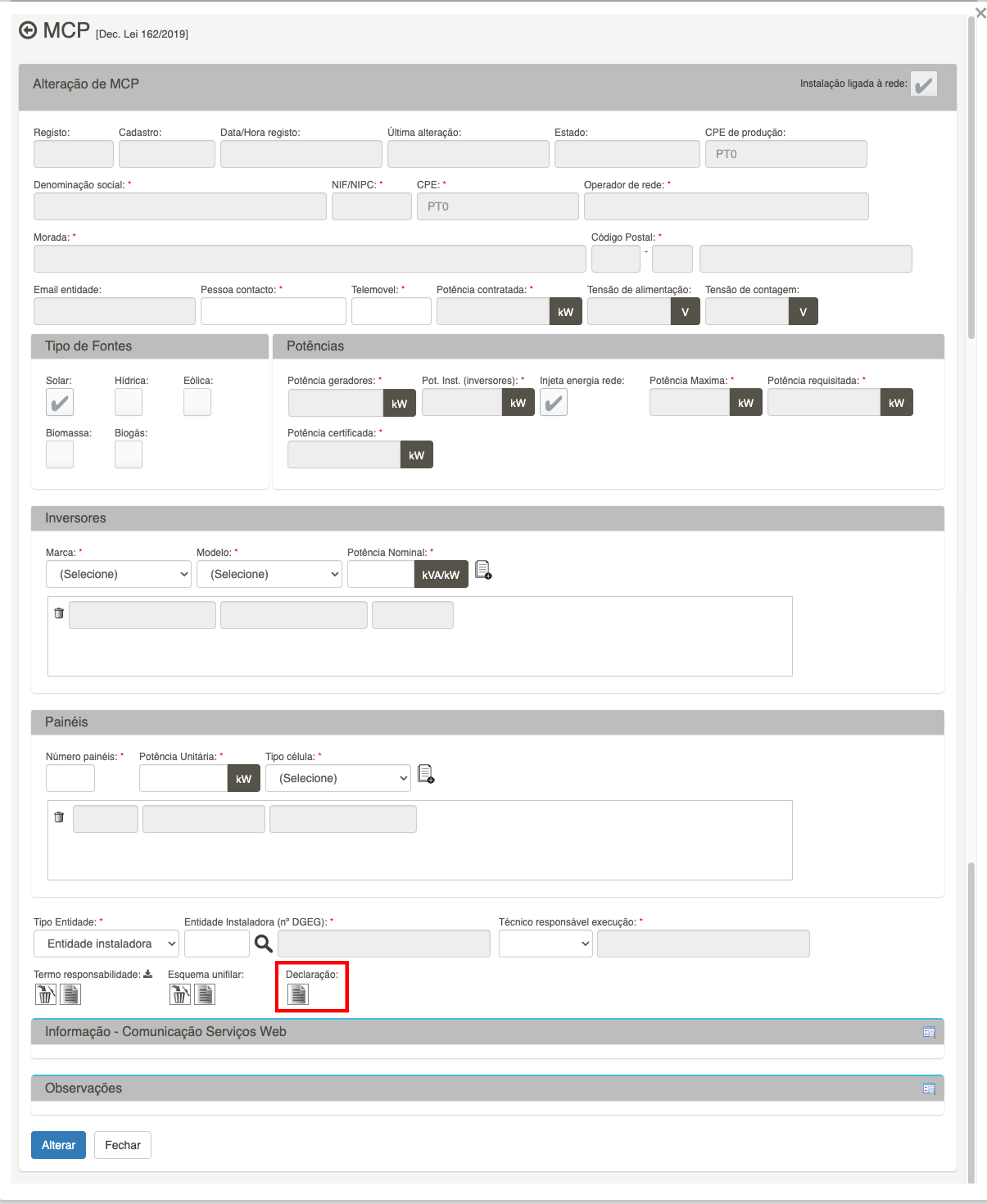This screenshot has height=1204, width=987.
Task: Click the back arrow next to MCP
Action: [27, 30]
